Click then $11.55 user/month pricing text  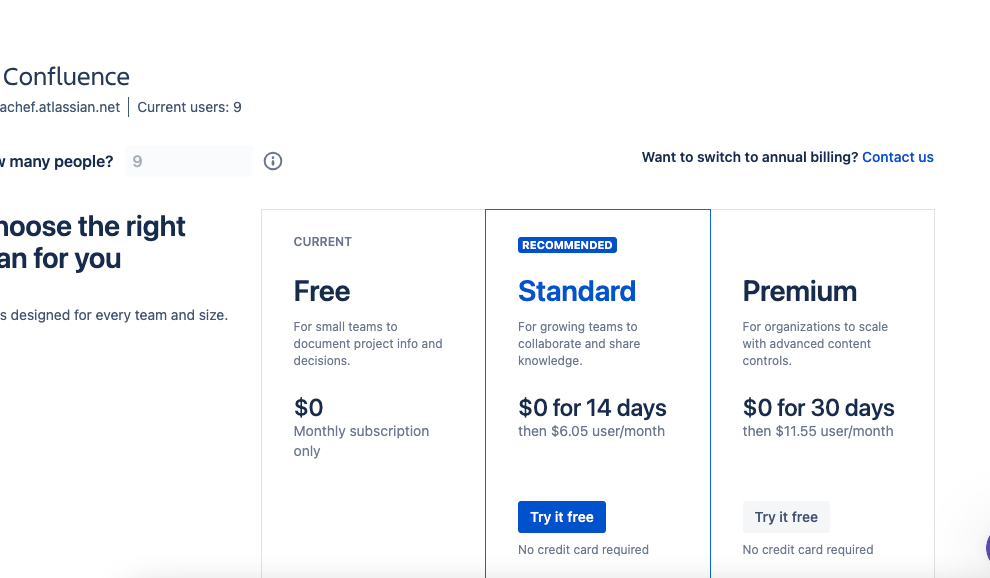point(818,431)
